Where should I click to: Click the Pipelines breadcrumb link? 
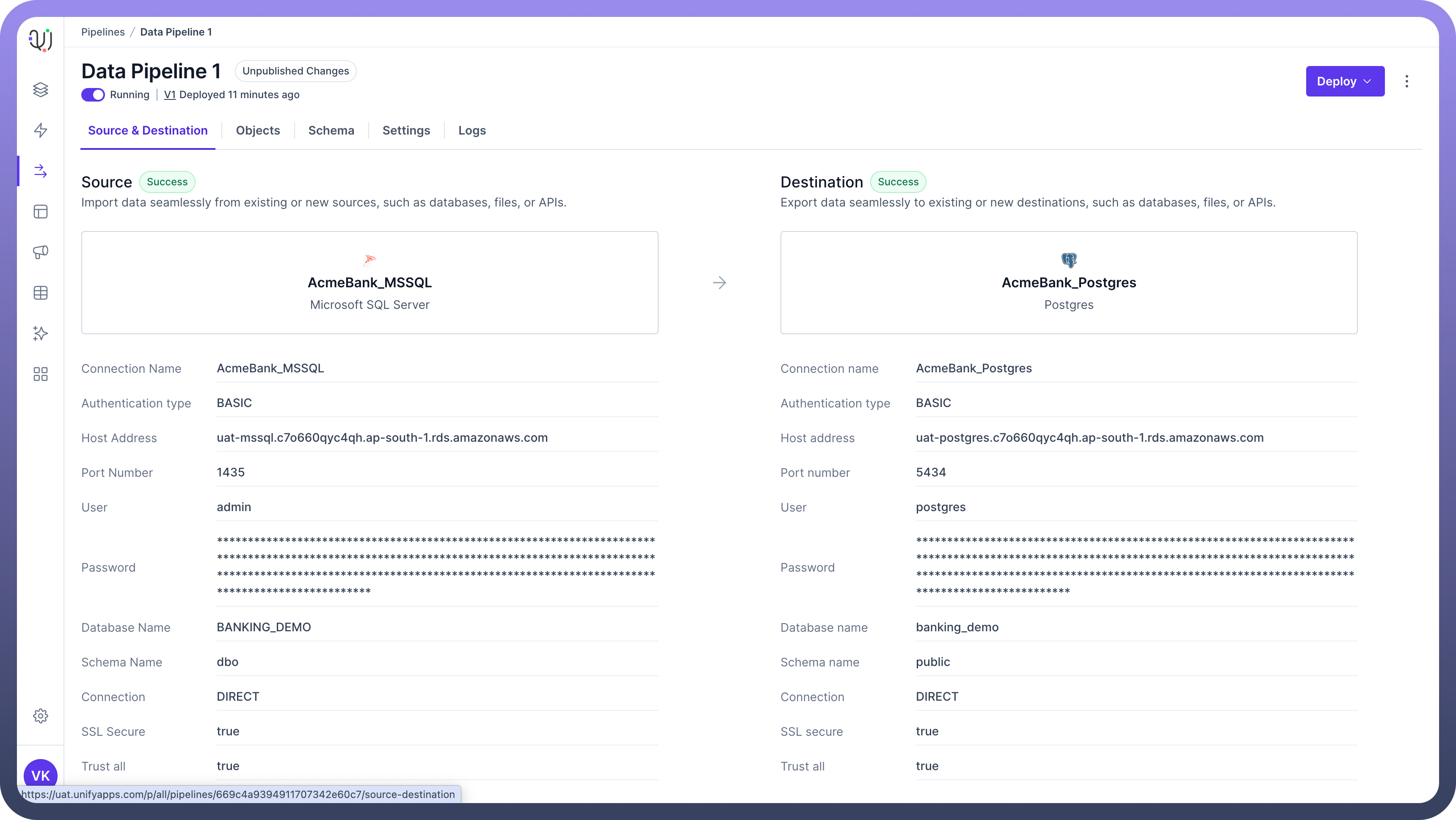[103, 32]
